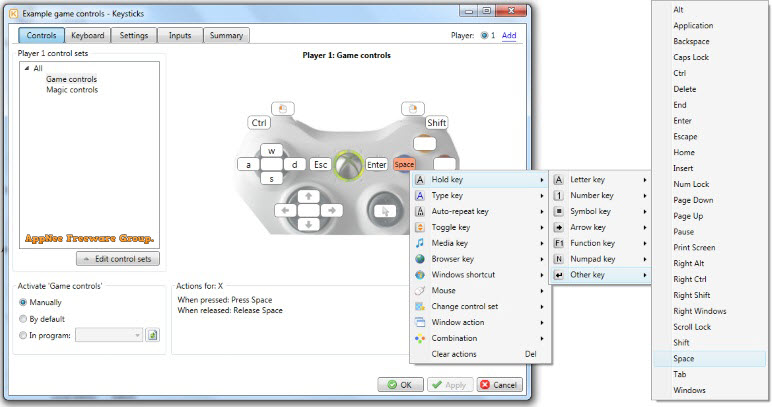Screen dimensions: 772x407
Task: Choose Caps Lock from the key list
Action: click(709, 57)
